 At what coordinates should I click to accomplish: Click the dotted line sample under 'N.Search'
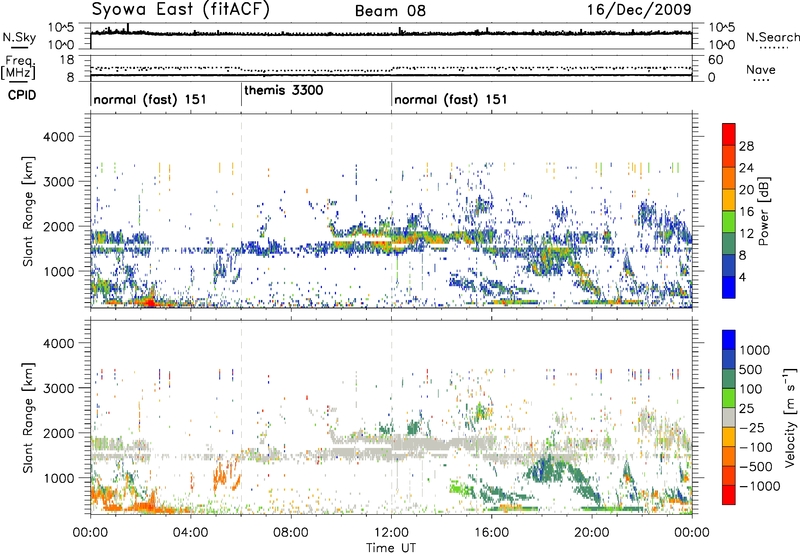773,48
